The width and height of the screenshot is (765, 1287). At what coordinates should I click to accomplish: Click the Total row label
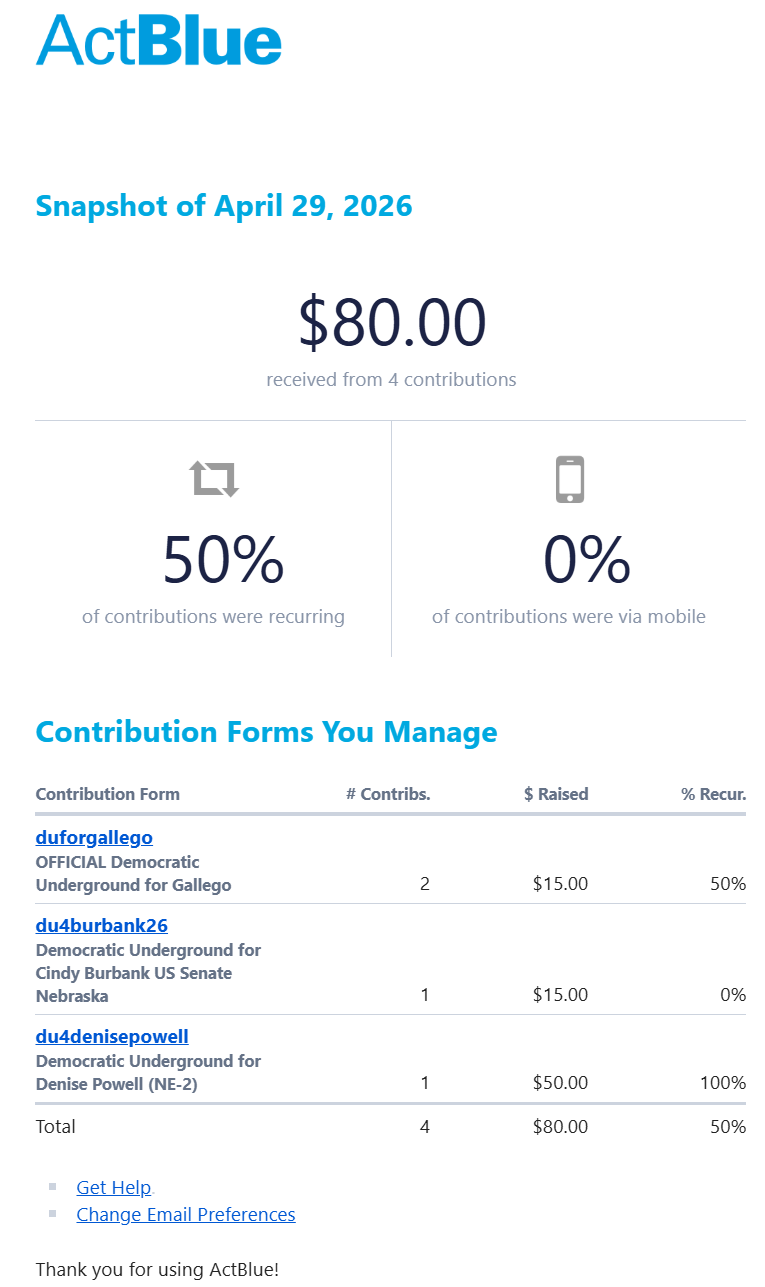click(x=56, y=1127)
